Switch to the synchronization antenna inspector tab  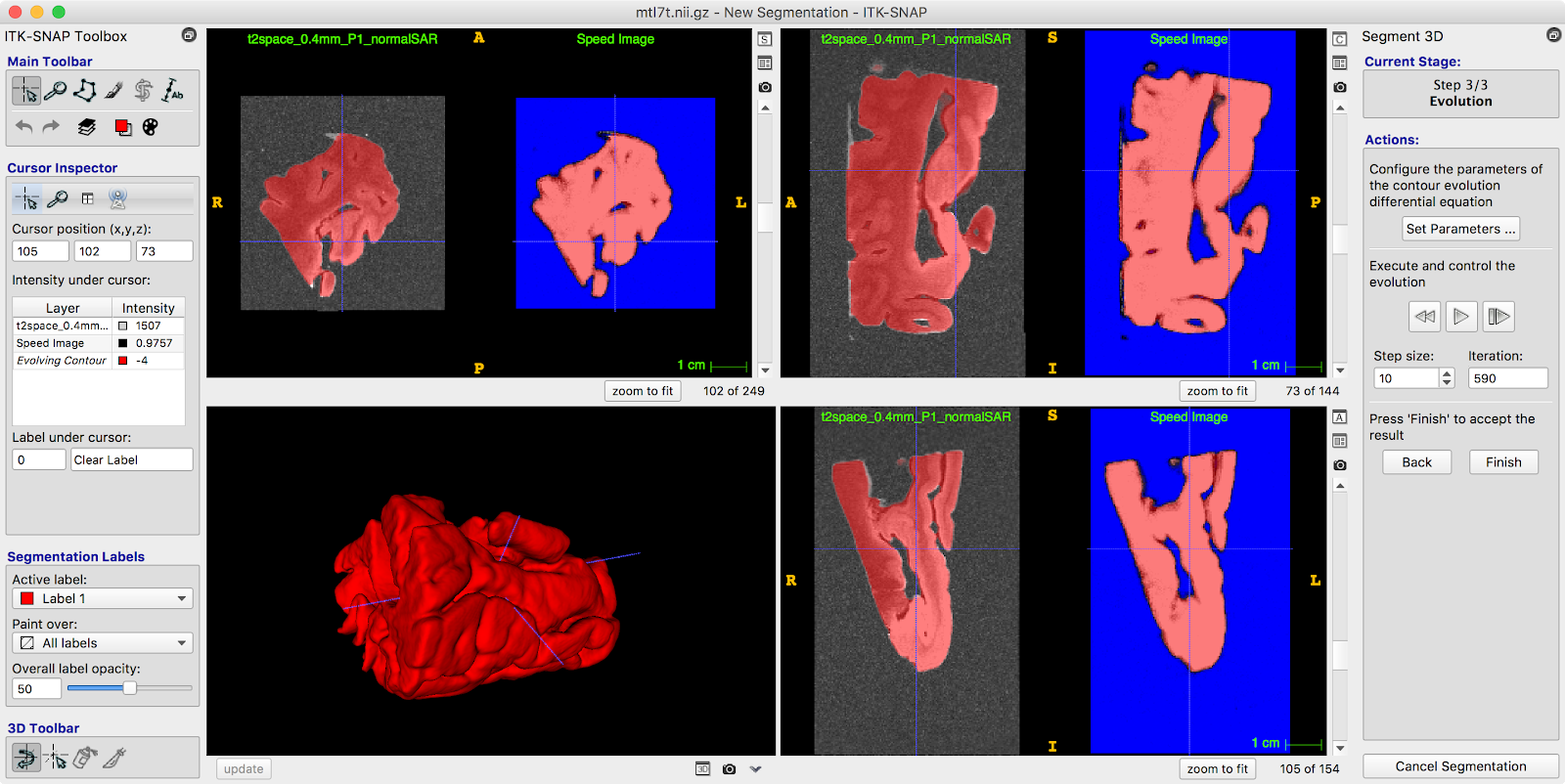[x=117, y=198]
